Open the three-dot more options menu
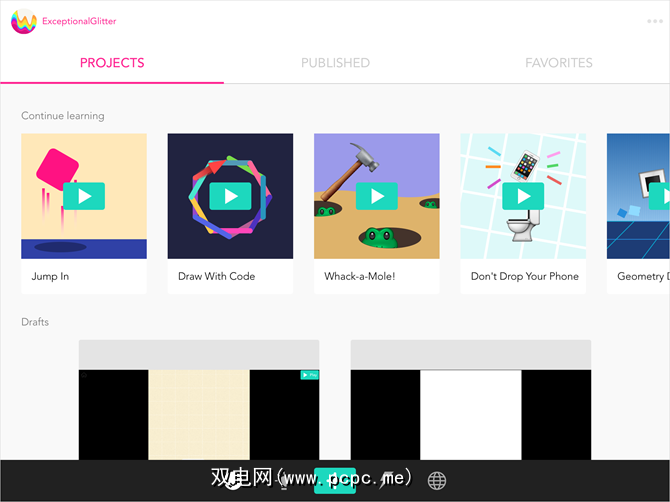Screen dimensions: 670x502 (x=655, y=21)
